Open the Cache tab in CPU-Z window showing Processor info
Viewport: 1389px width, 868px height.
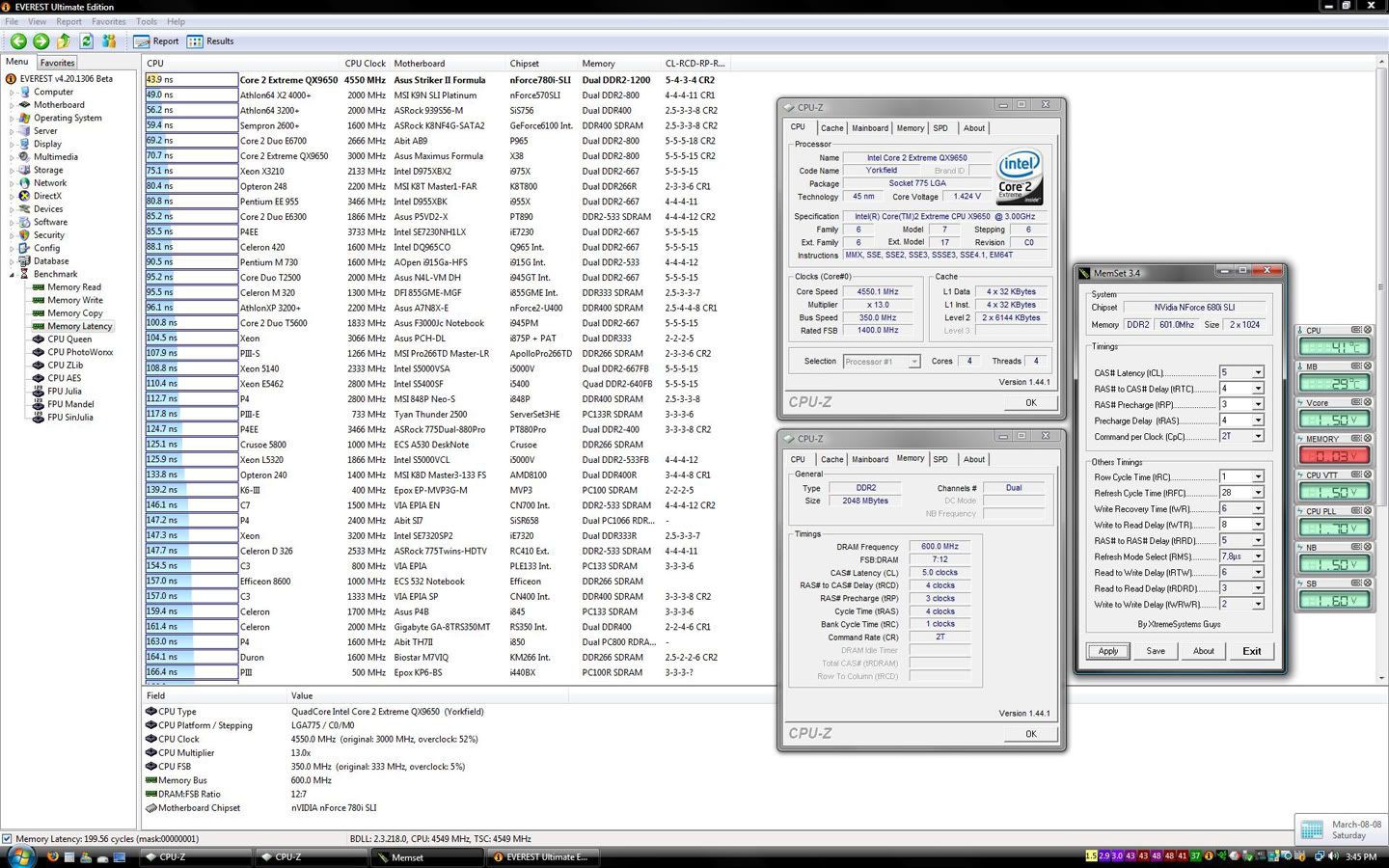832,128
